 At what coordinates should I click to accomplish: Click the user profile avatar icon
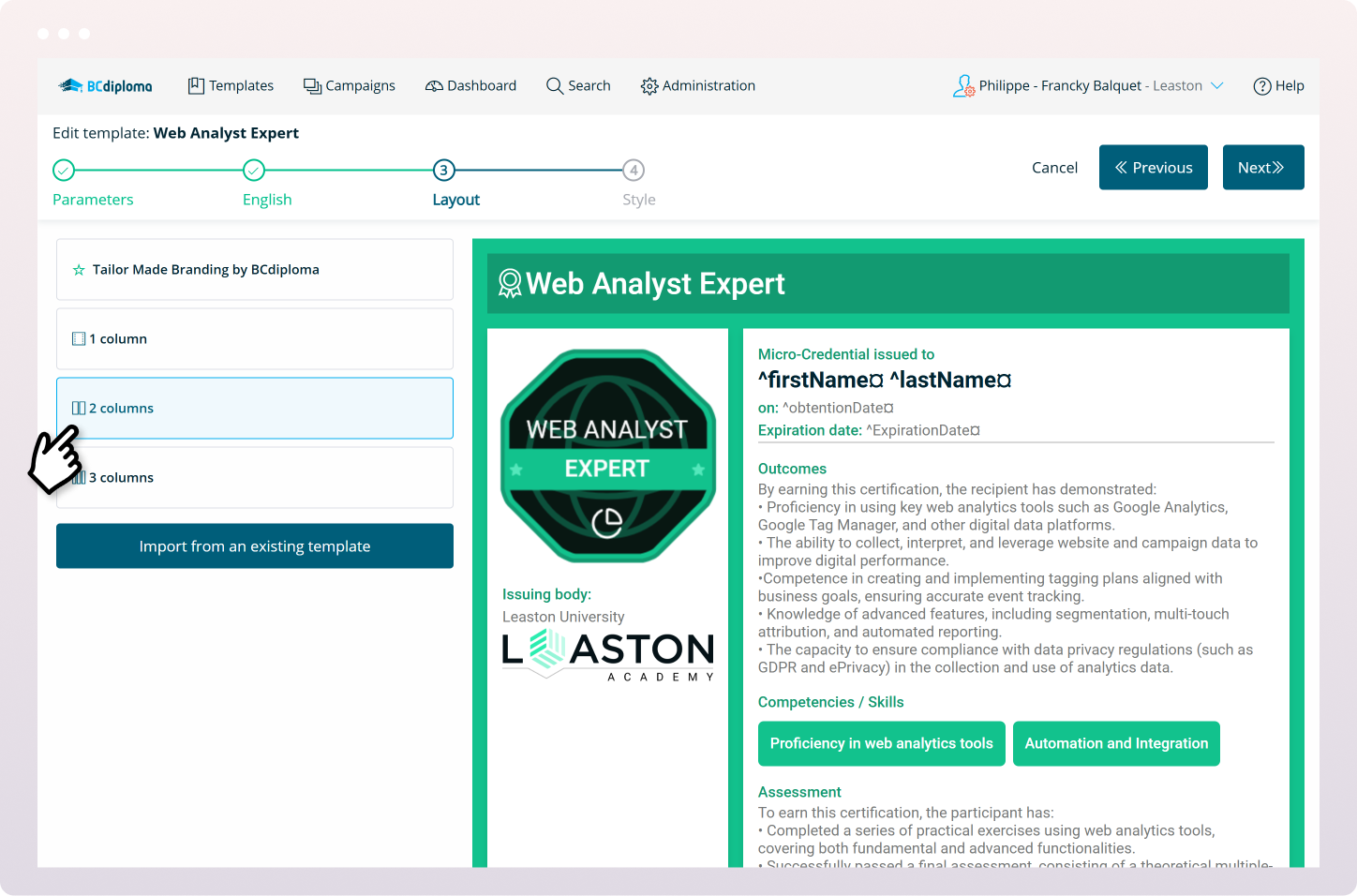(963, 86)
